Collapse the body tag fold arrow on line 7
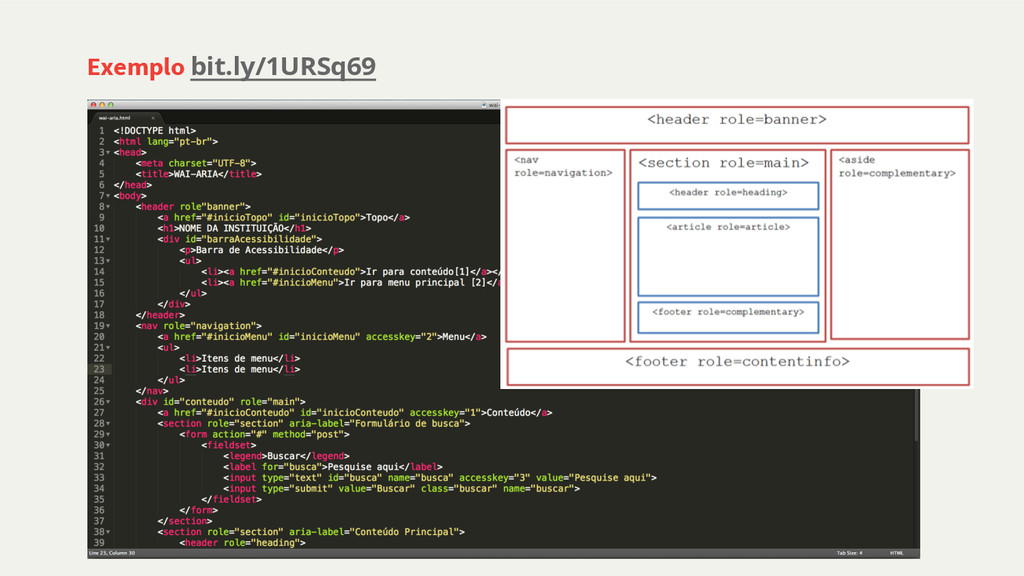 [x=108, y=196]
